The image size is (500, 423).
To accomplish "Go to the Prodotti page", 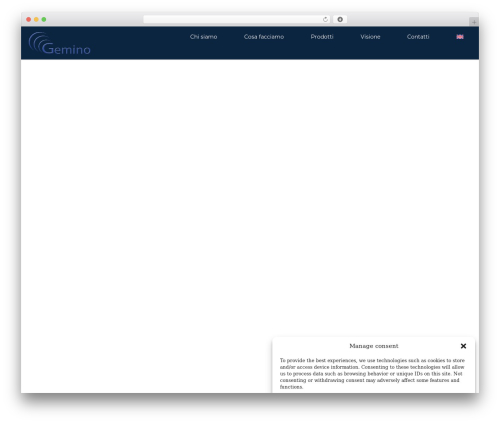I will point(322,37).
